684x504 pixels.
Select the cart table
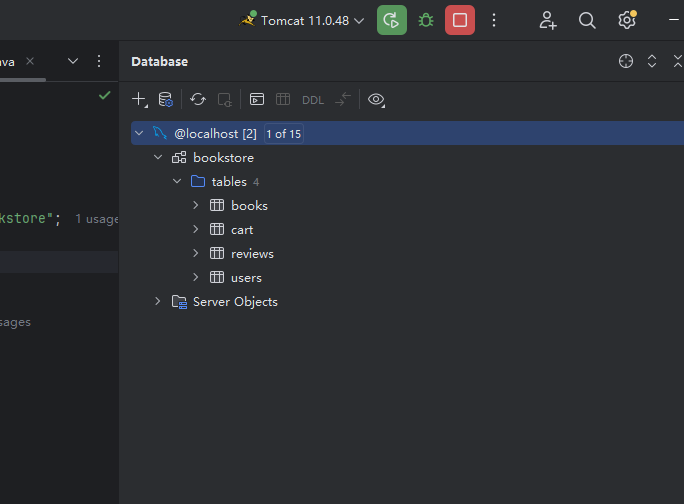(242, 230)
